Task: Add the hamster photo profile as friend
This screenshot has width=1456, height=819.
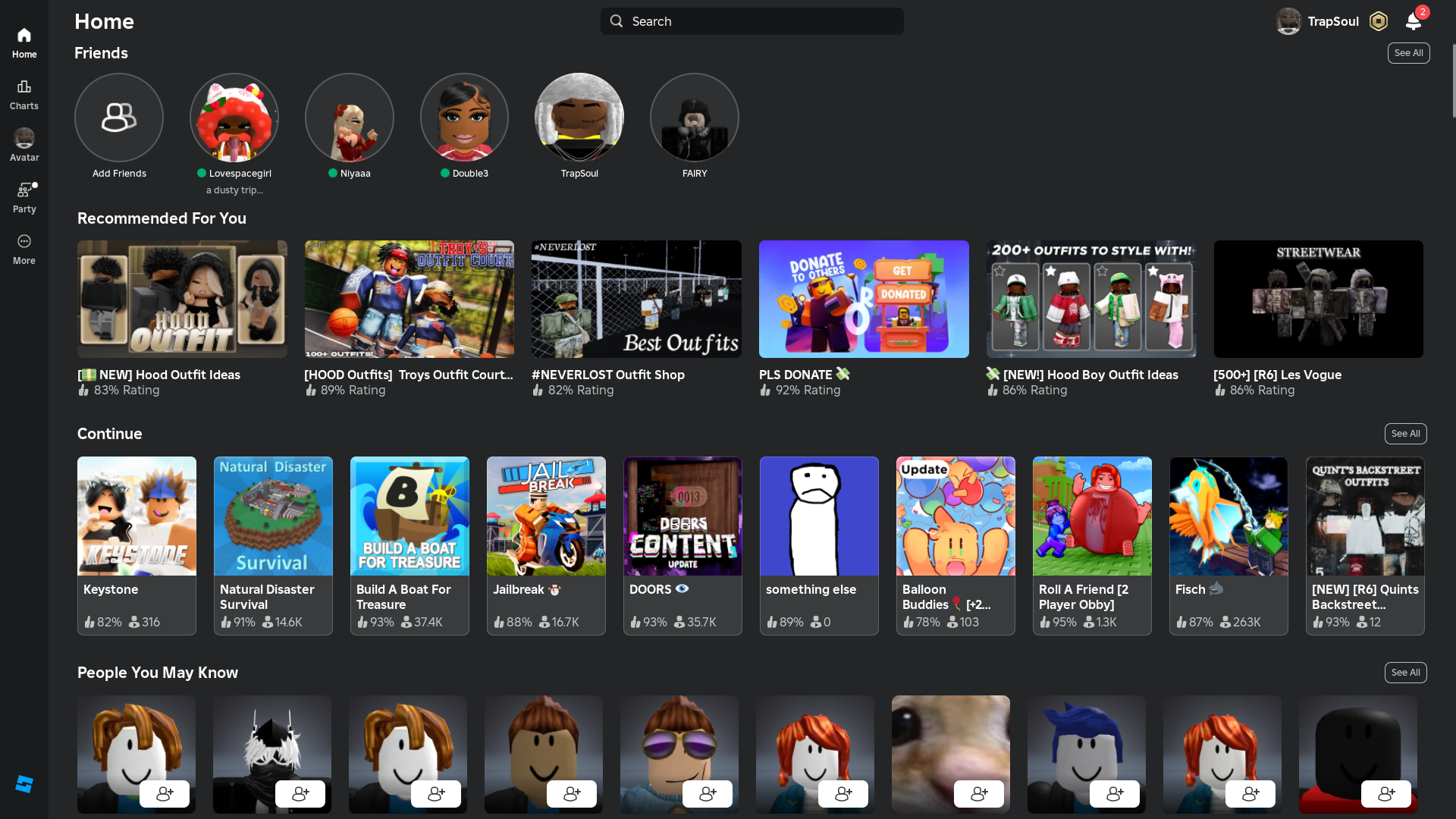Action: tap(979, 794)
